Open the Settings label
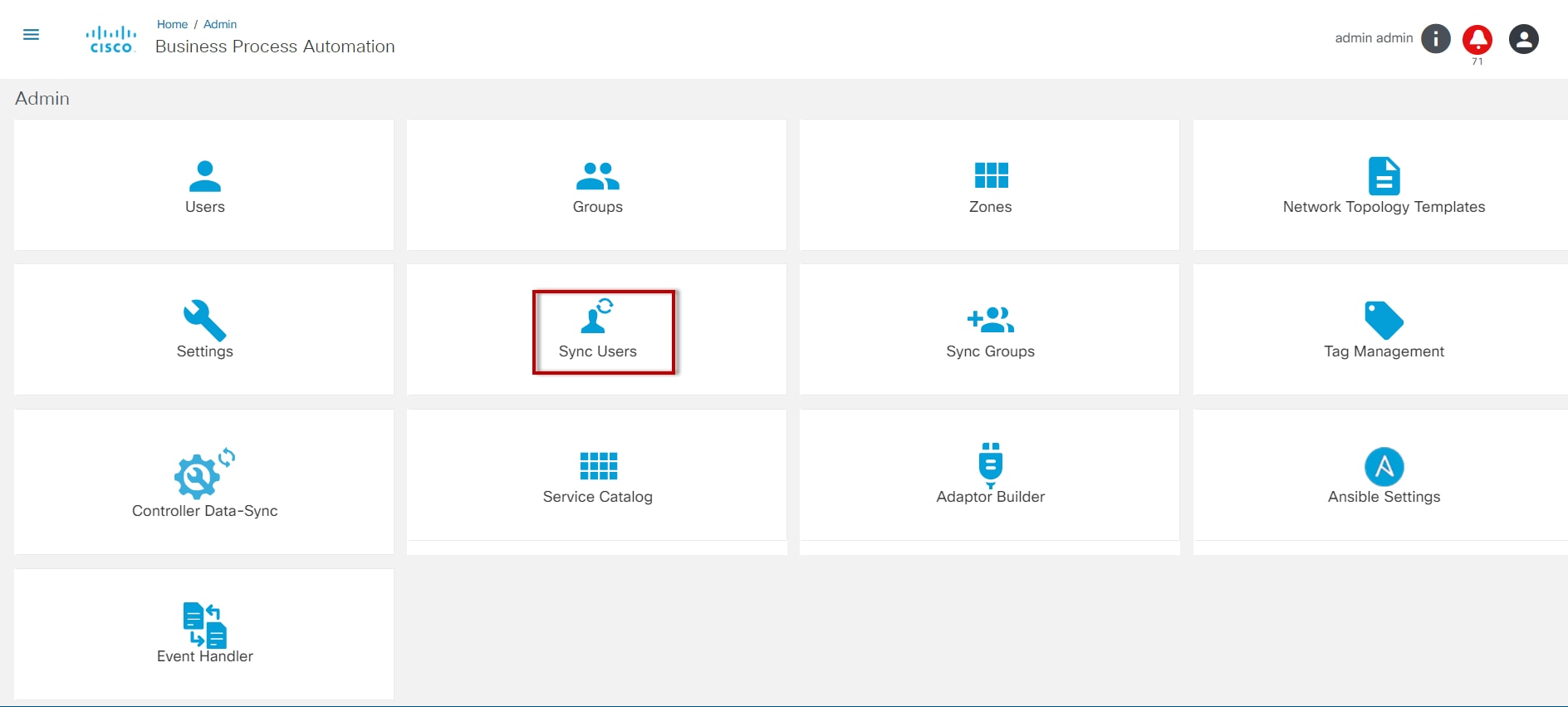Screen dimensions: 1568x707 click(205, 351)
